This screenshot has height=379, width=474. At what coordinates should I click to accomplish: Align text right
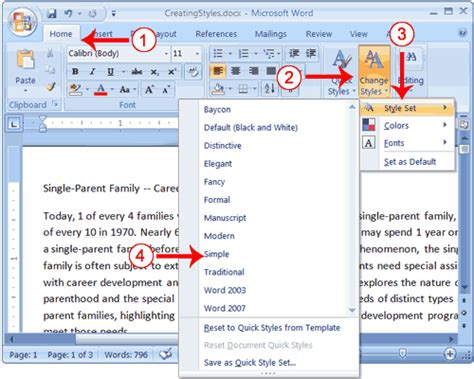253,71
